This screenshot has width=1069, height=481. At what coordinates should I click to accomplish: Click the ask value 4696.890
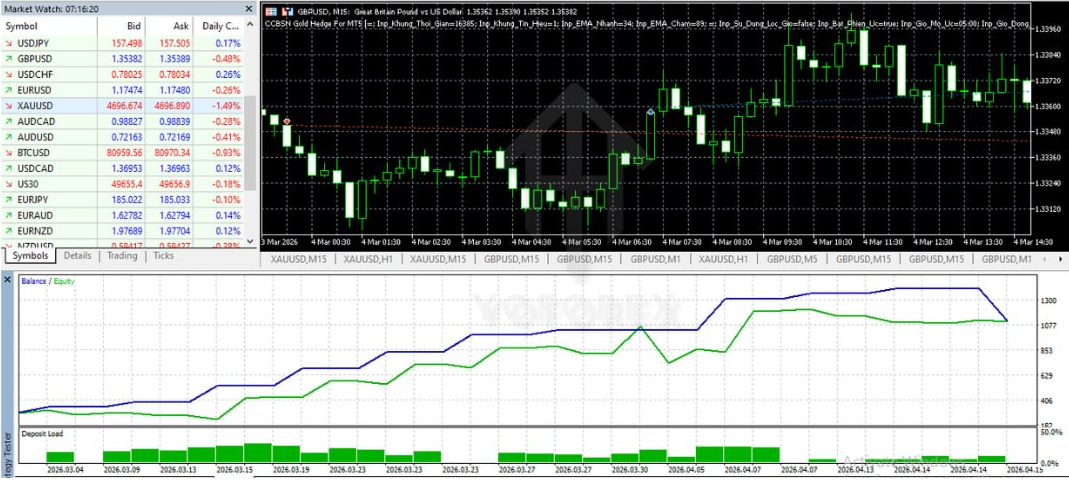click(172, 106)
